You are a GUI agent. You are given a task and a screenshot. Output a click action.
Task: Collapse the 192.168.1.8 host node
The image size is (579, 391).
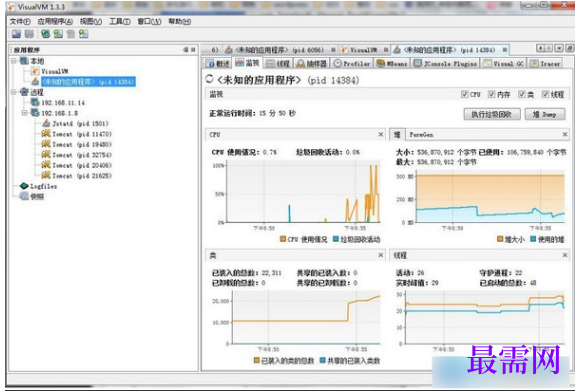[25, 113]
